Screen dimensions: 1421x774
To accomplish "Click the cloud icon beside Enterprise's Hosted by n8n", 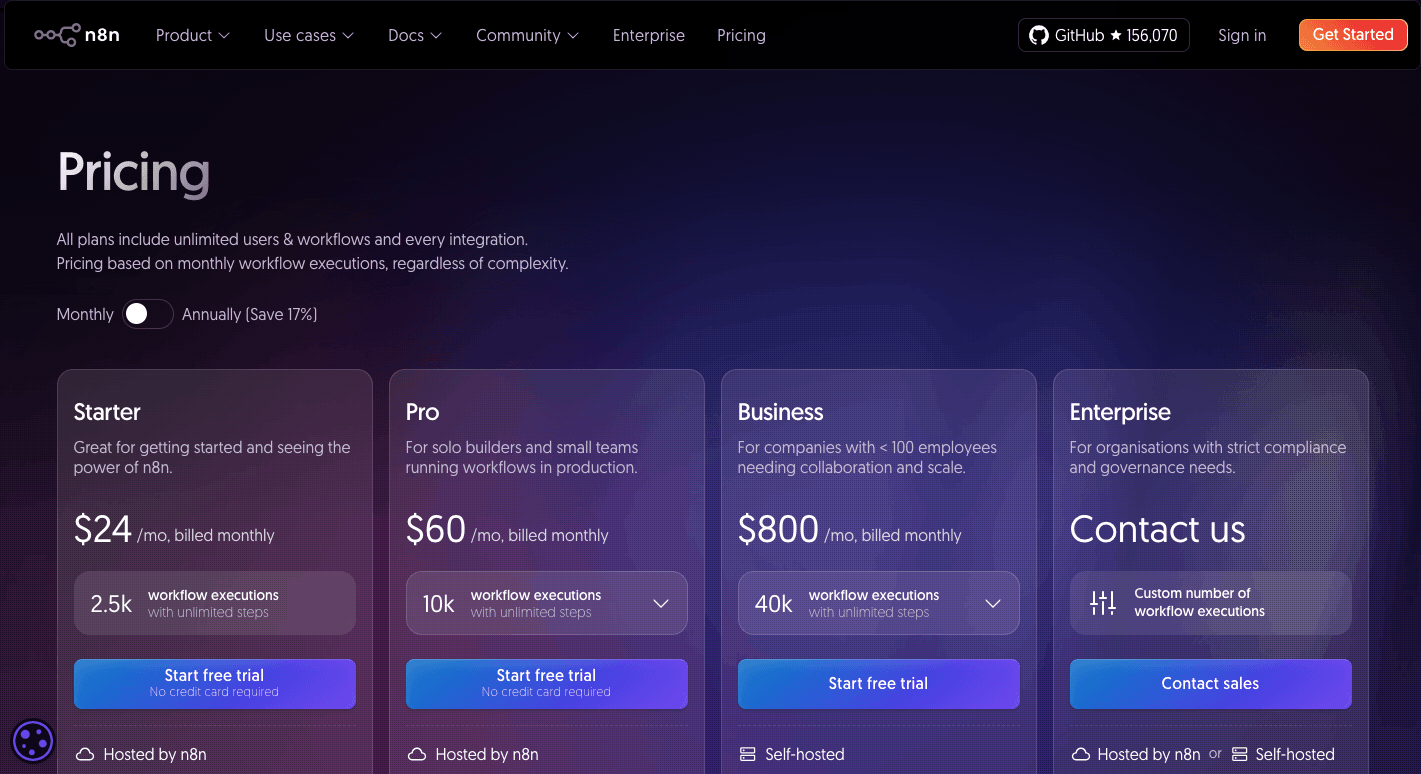I will coord(1079,754).
